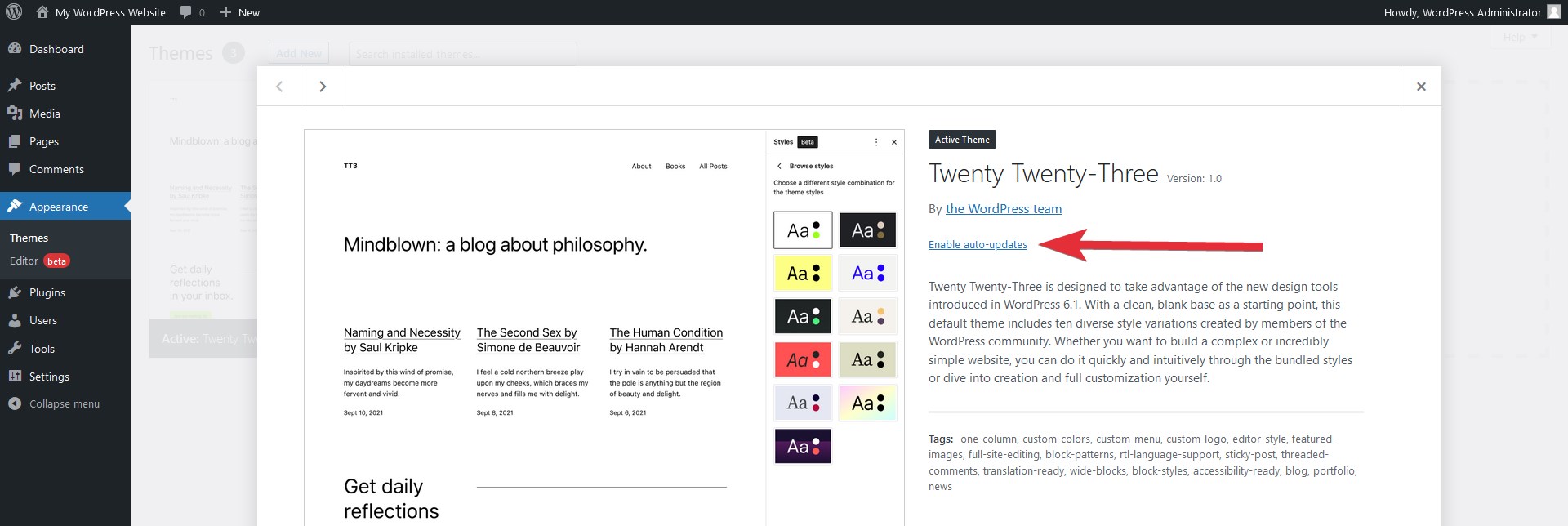1568x526 pixels.
Task: Open Pages in sidebar
Action: (65, 141)
